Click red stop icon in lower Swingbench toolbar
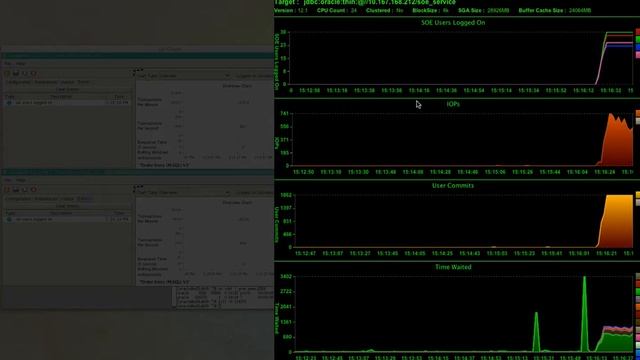 pos(34,190)
